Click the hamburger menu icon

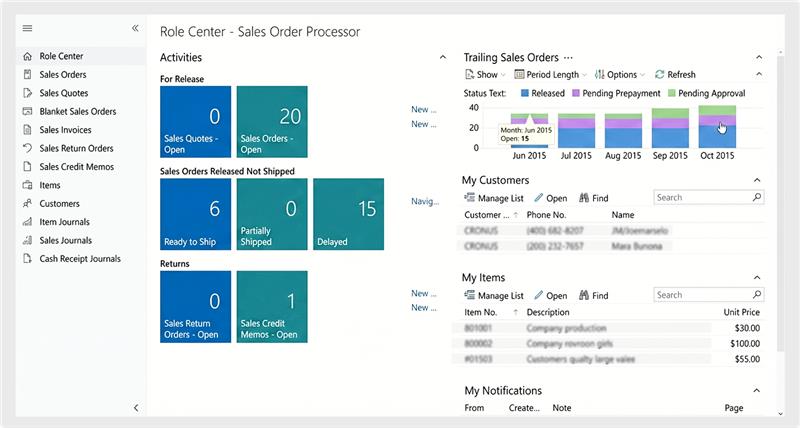click(27, 28)
